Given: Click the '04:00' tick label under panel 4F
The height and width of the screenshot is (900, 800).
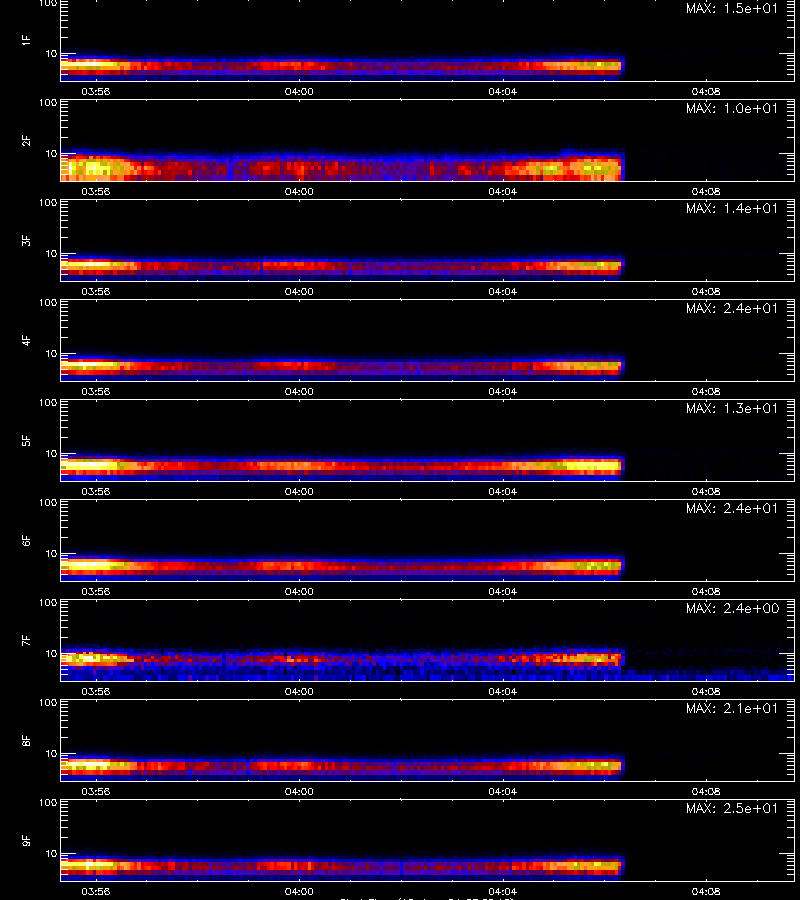Looking at the screenshot, I should [299, 391].
